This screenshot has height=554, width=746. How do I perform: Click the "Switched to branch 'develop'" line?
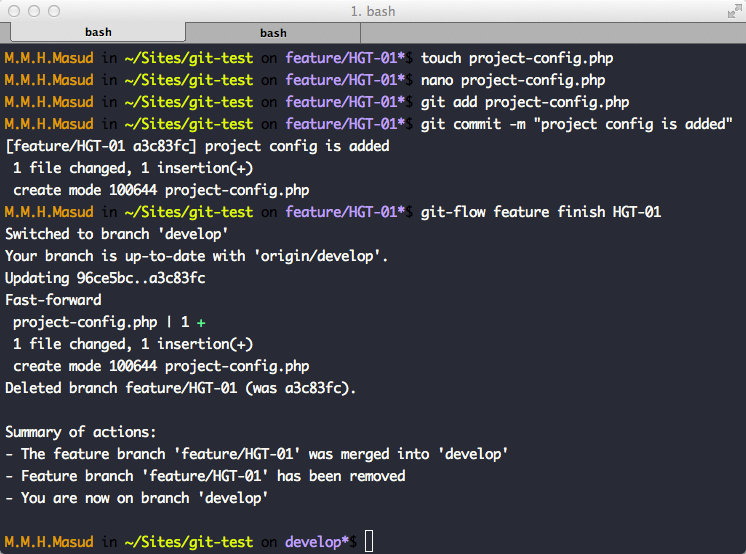[x=117, y=234]
